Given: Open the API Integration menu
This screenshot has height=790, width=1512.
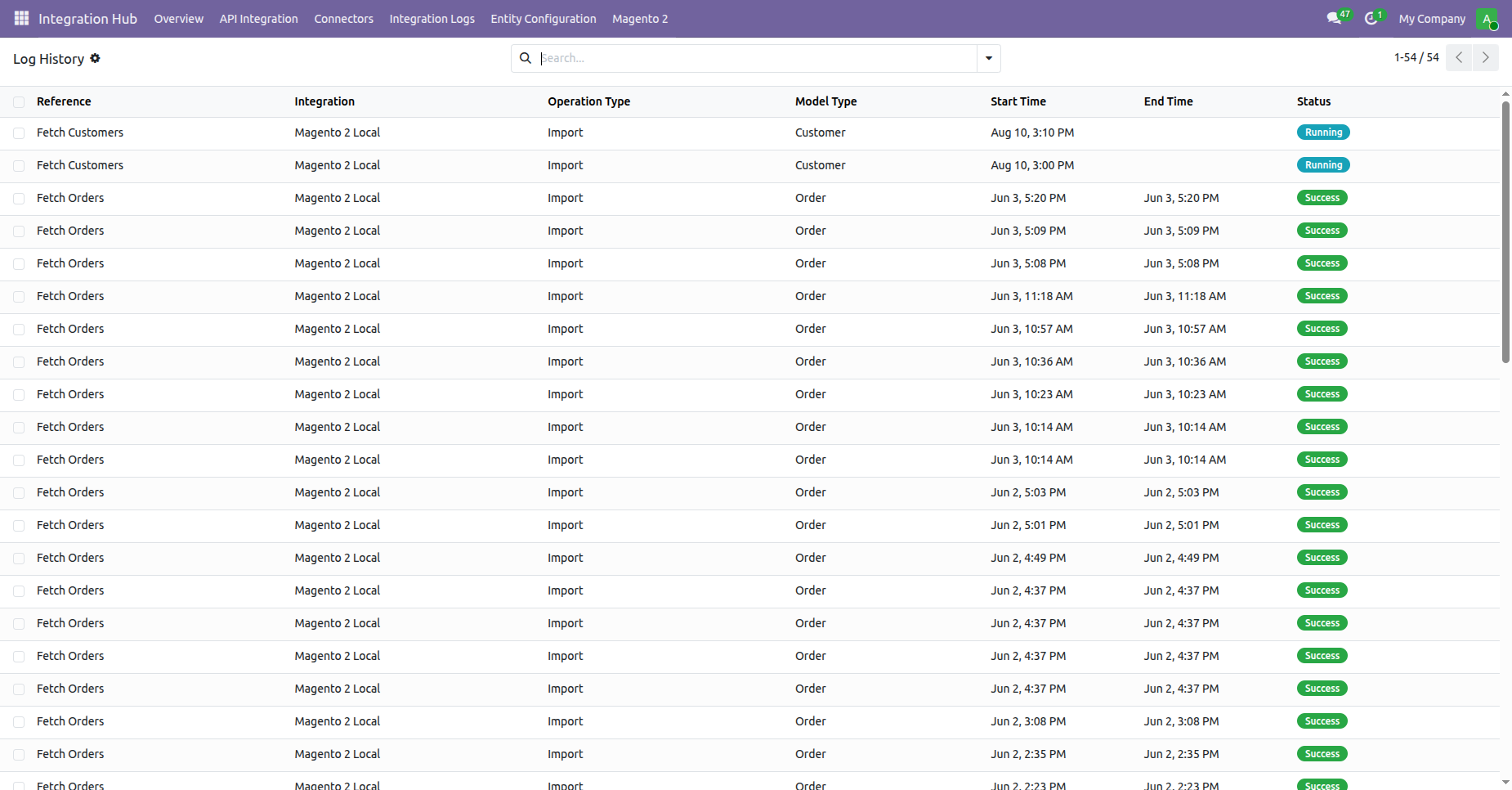Looking at the screenshot, I should pyautogui.click(x=258, y=19).
